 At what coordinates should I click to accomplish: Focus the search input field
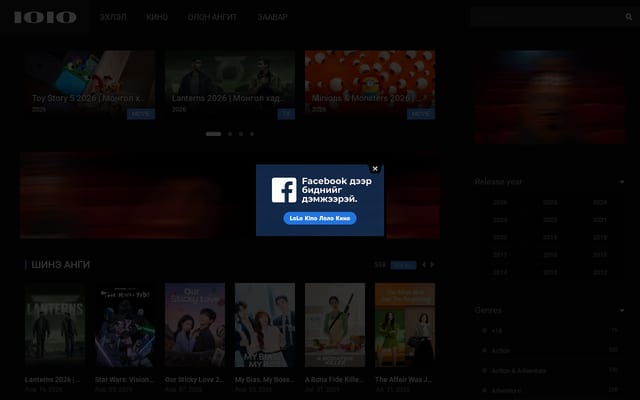coord(547,17)
